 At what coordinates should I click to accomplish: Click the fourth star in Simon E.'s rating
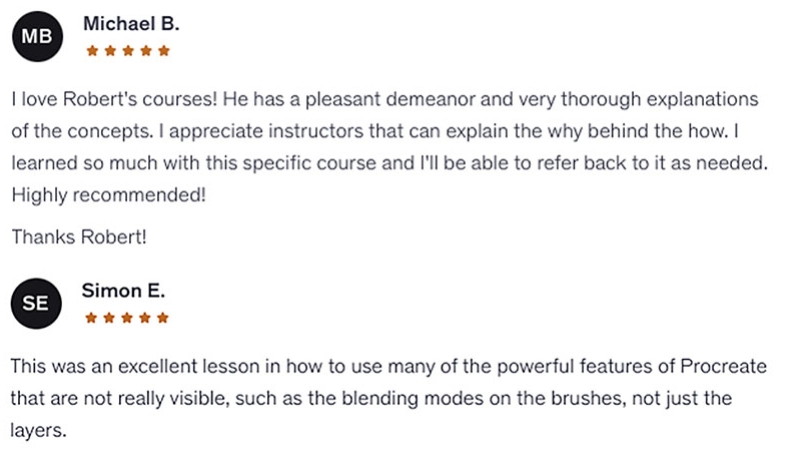point(144,319)
